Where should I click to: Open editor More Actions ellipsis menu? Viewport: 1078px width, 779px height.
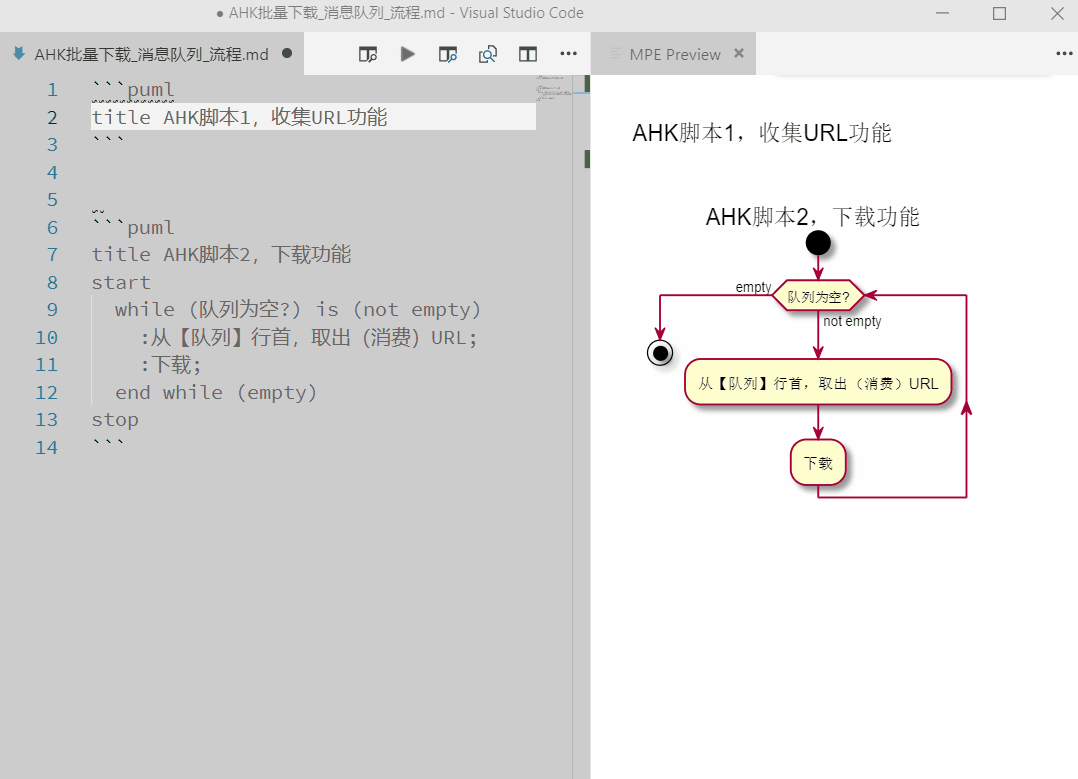[569, 54]
